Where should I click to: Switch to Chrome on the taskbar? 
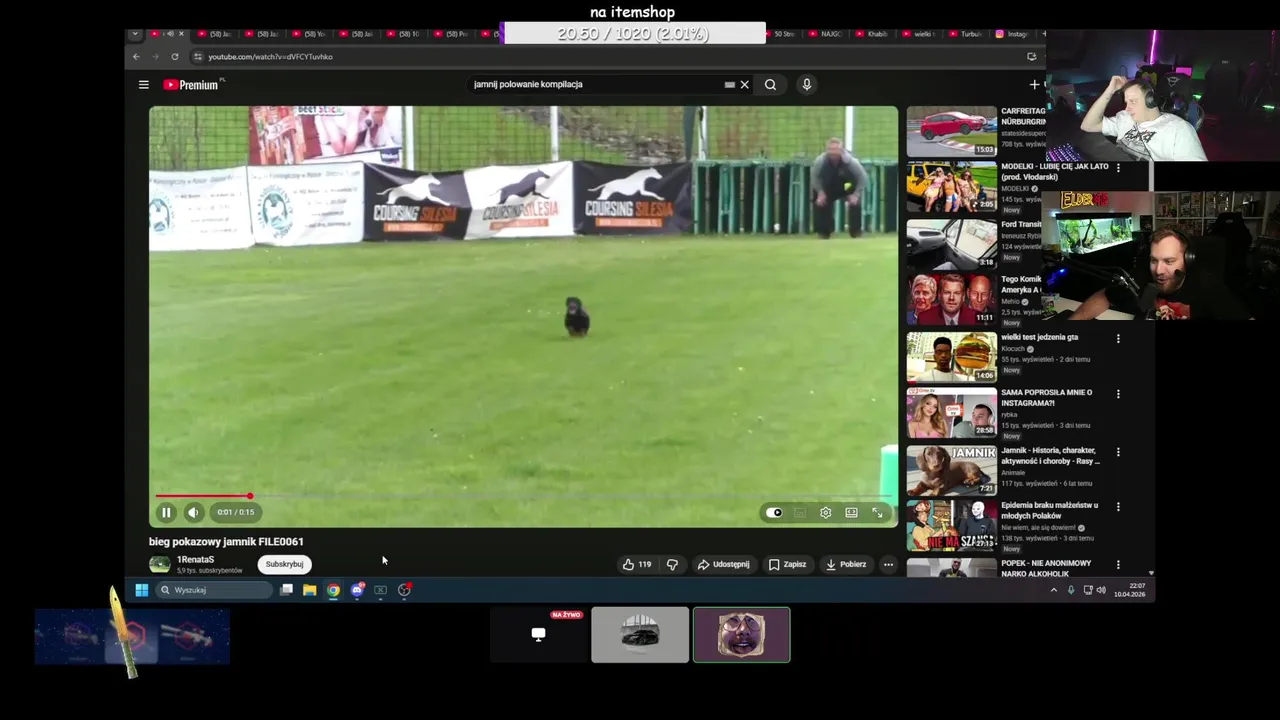tap(333, 590)
